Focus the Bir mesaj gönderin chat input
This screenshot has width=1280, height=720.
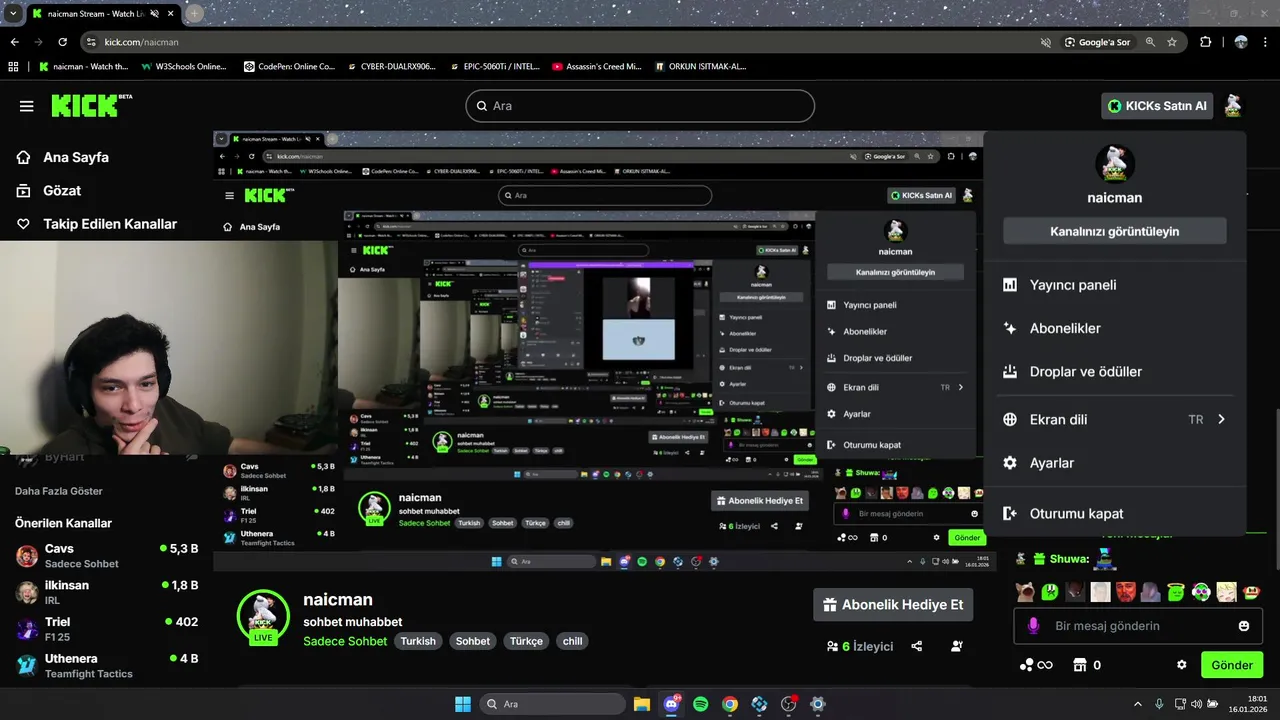tap(1138, 626)
